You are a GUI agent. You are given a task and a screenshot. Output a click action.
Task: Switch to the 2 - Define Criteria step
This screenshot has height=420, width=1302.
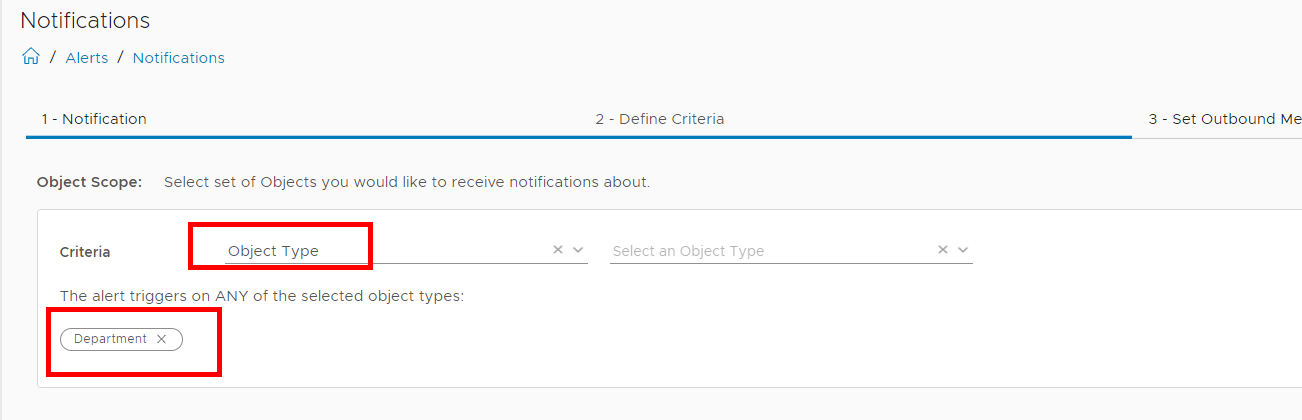(x=660, y=119)
